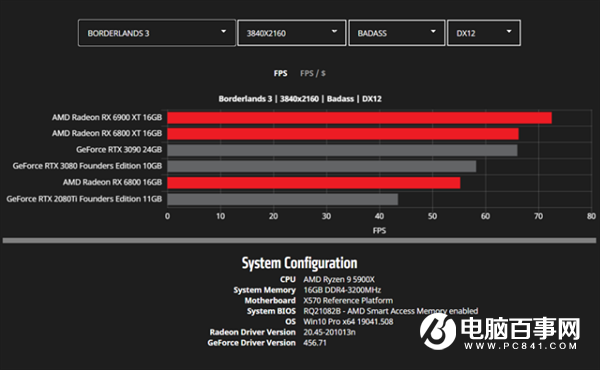Select the GeForce RTX 2080Ti bar

point(282,199)
